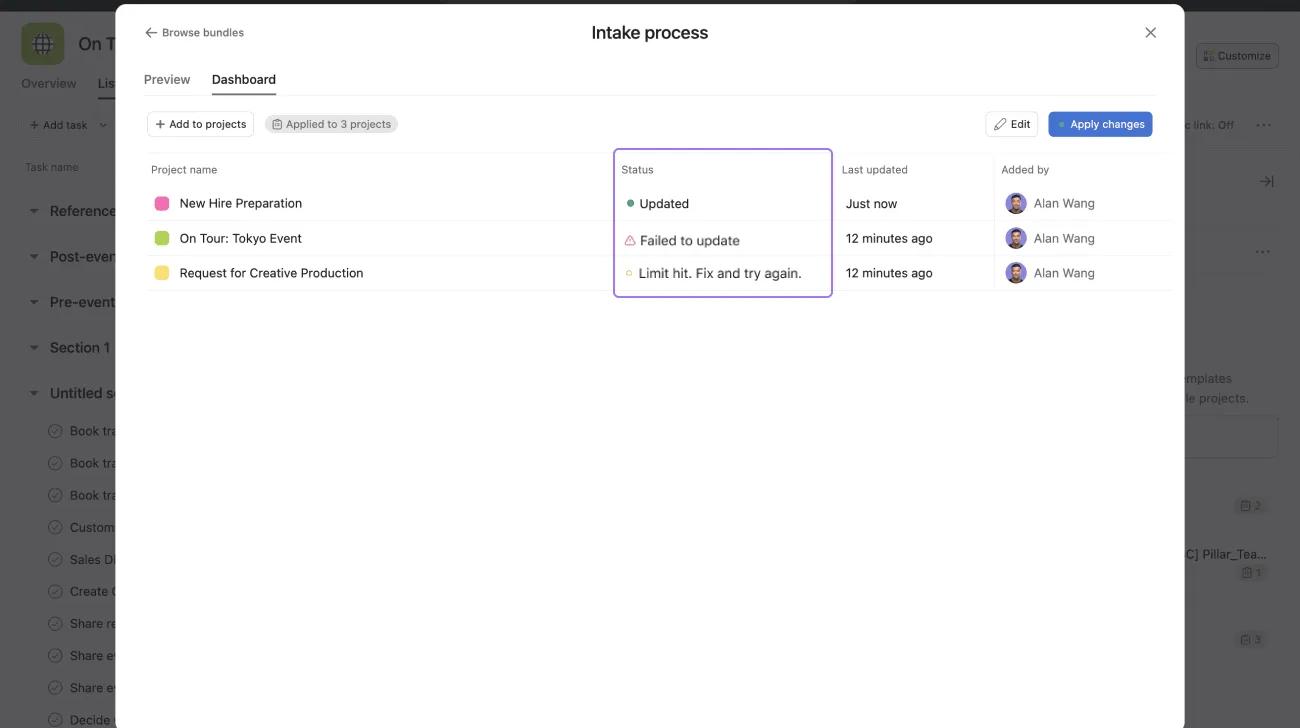Click the Failed to update warning icon
The image size is (1300, 728).
click(630, 241)
